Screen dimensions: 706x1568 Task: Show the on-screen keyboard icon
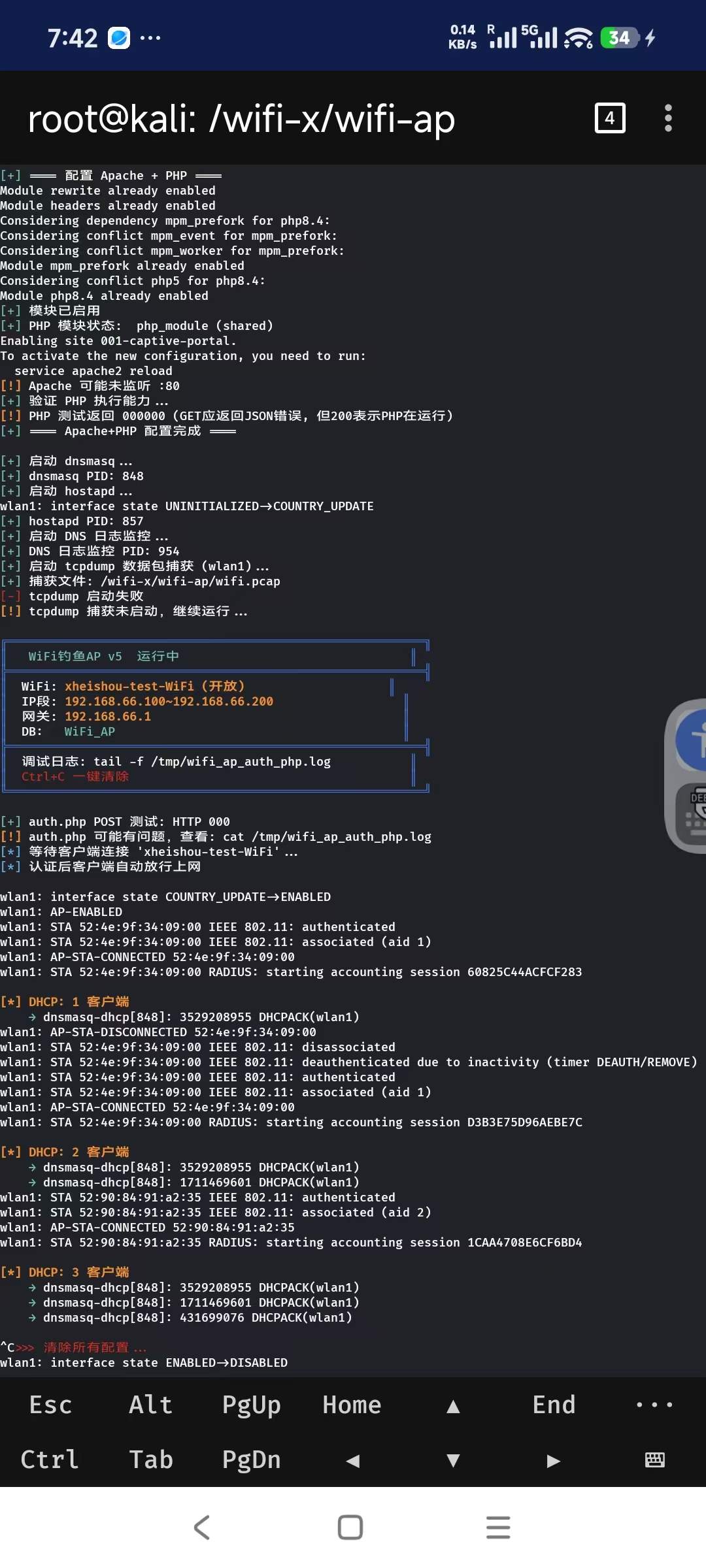pos(654,1460)
